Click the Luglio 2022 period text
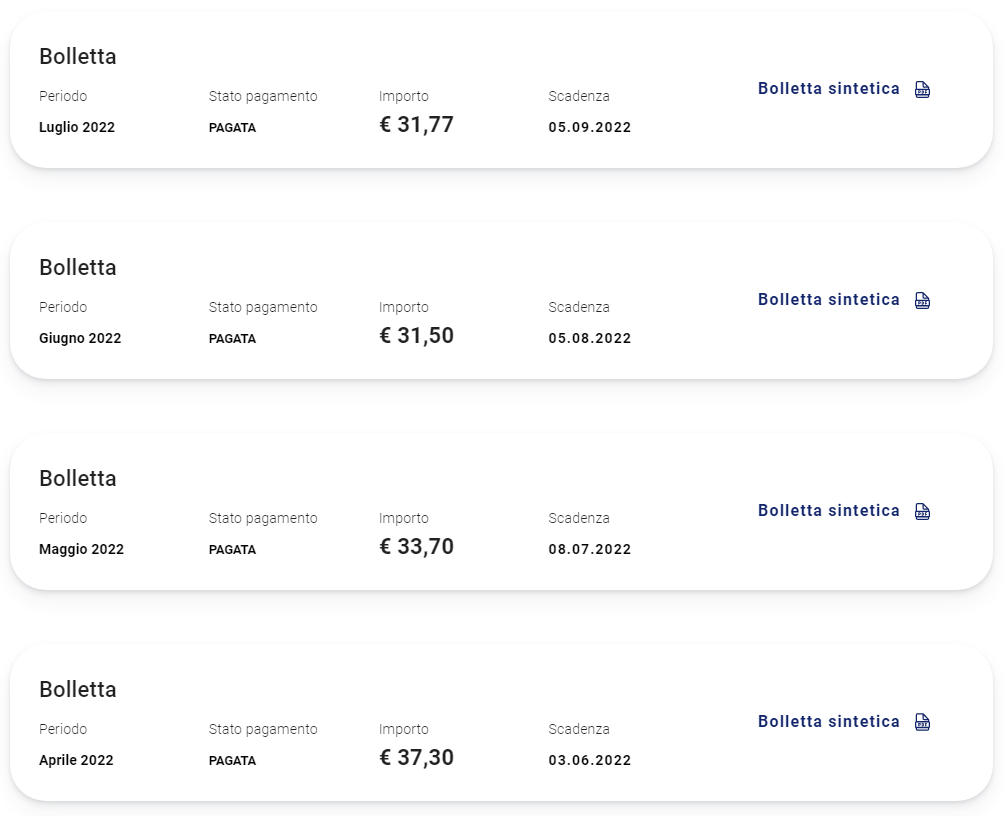Screen dimensions: 1005x816 click(77, 127)
